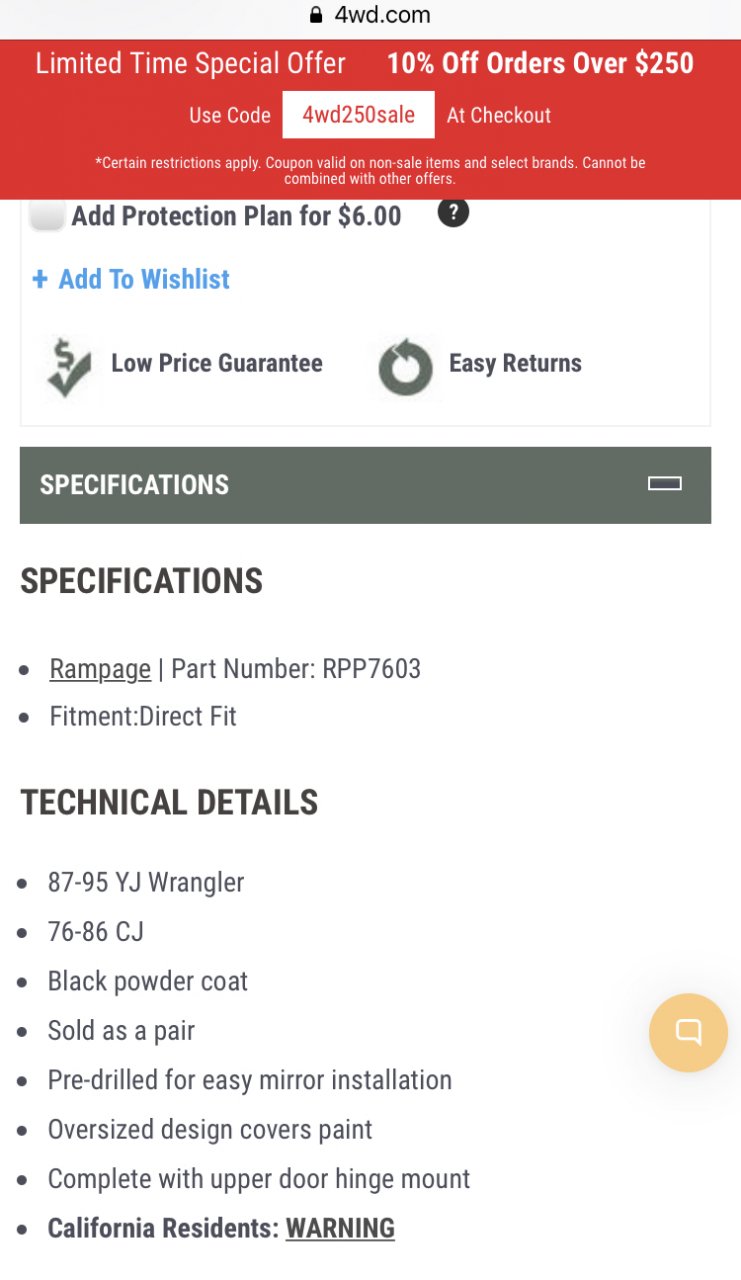Image resolution: width=741 pixels, height=1280 pixels.
Task: Toggle the Specifications section header bar
Action: pos(365,485)
